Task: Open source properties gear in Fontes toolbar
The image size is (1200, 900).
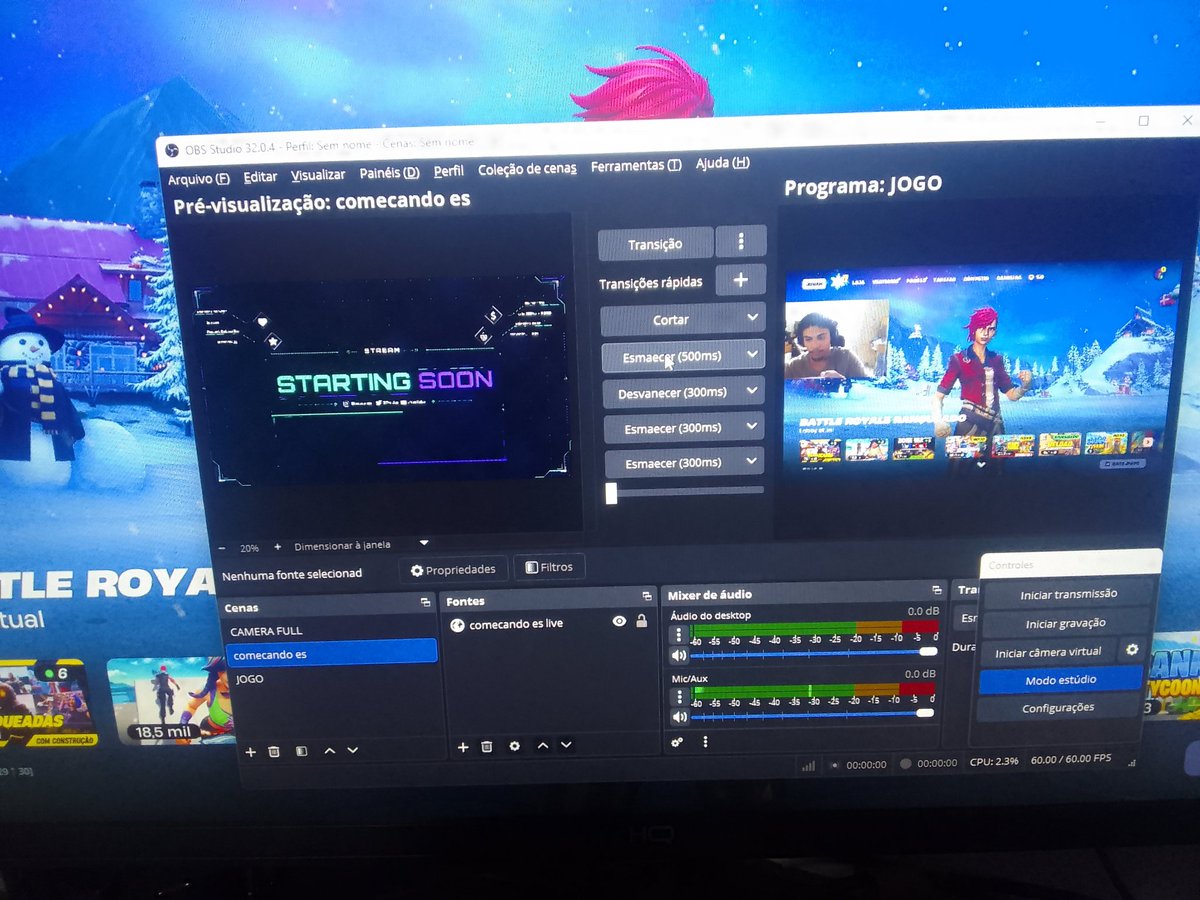Action: tap(514, 746)
